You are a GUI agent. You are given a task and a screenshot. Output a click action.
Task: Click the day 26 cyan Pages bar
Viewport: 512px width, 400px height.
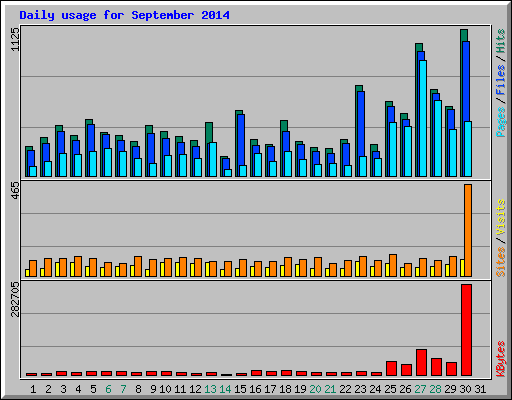click(x=408, y=151)
